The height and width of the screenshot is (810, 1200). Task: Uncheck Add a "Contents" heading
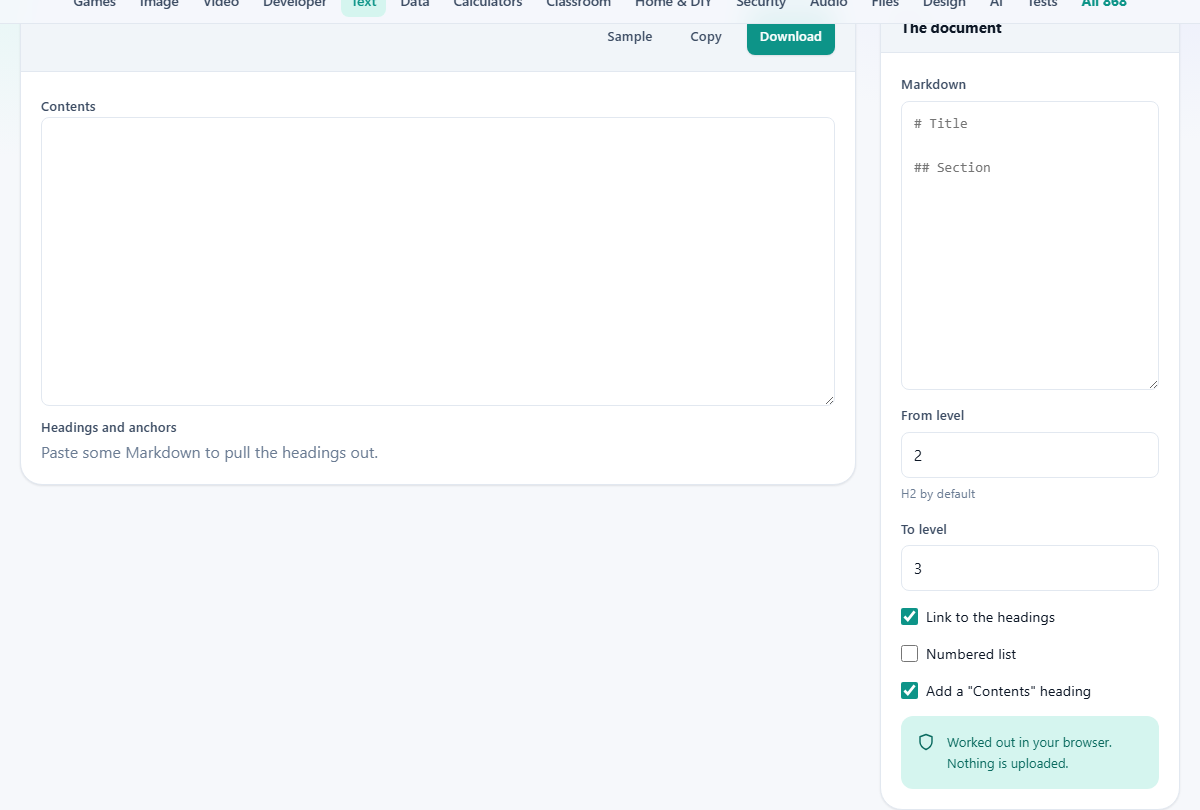909,691
